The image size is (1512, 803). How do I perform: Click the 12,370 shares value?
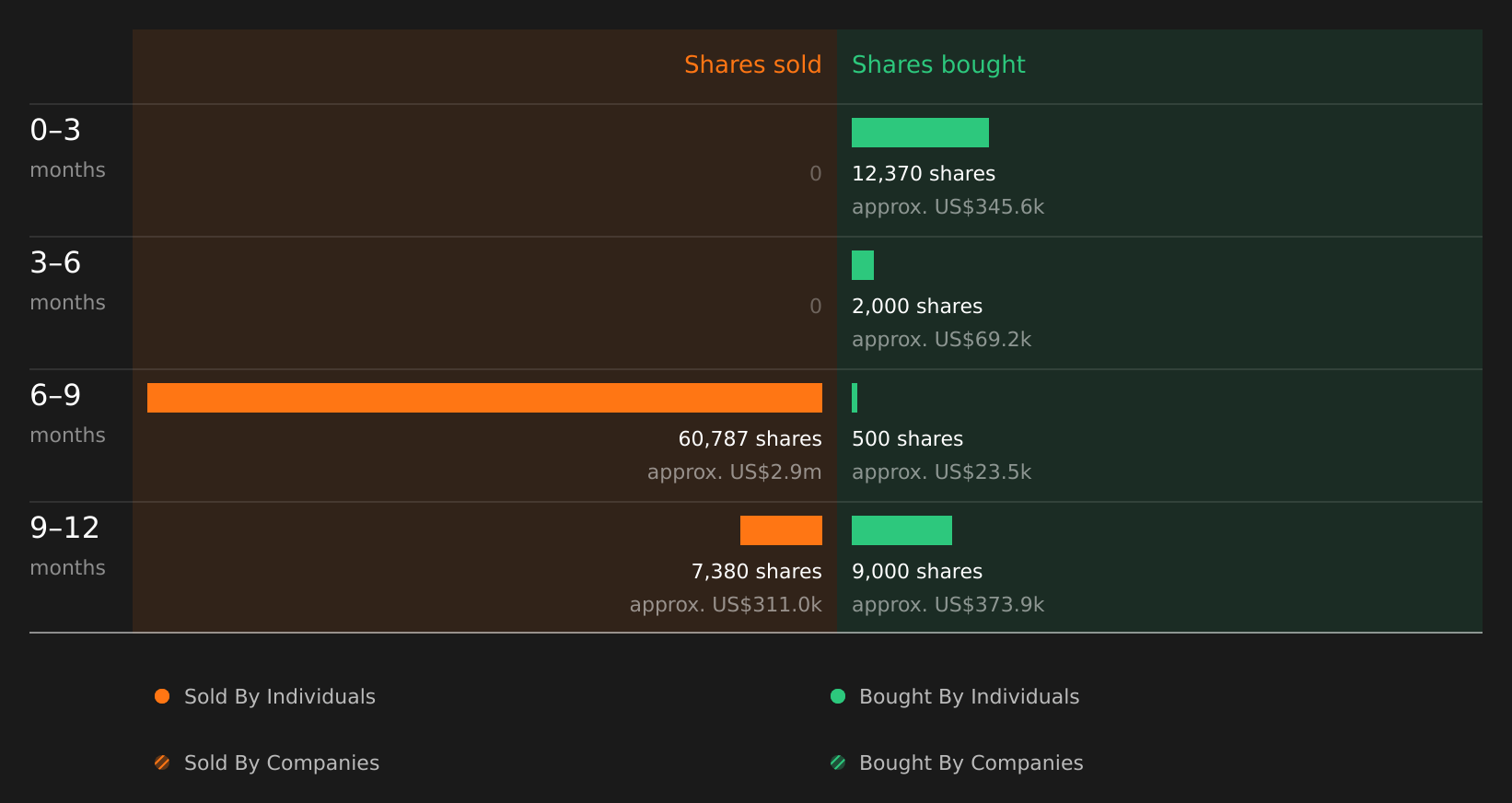pyautogui.click(x=924, y=174)
